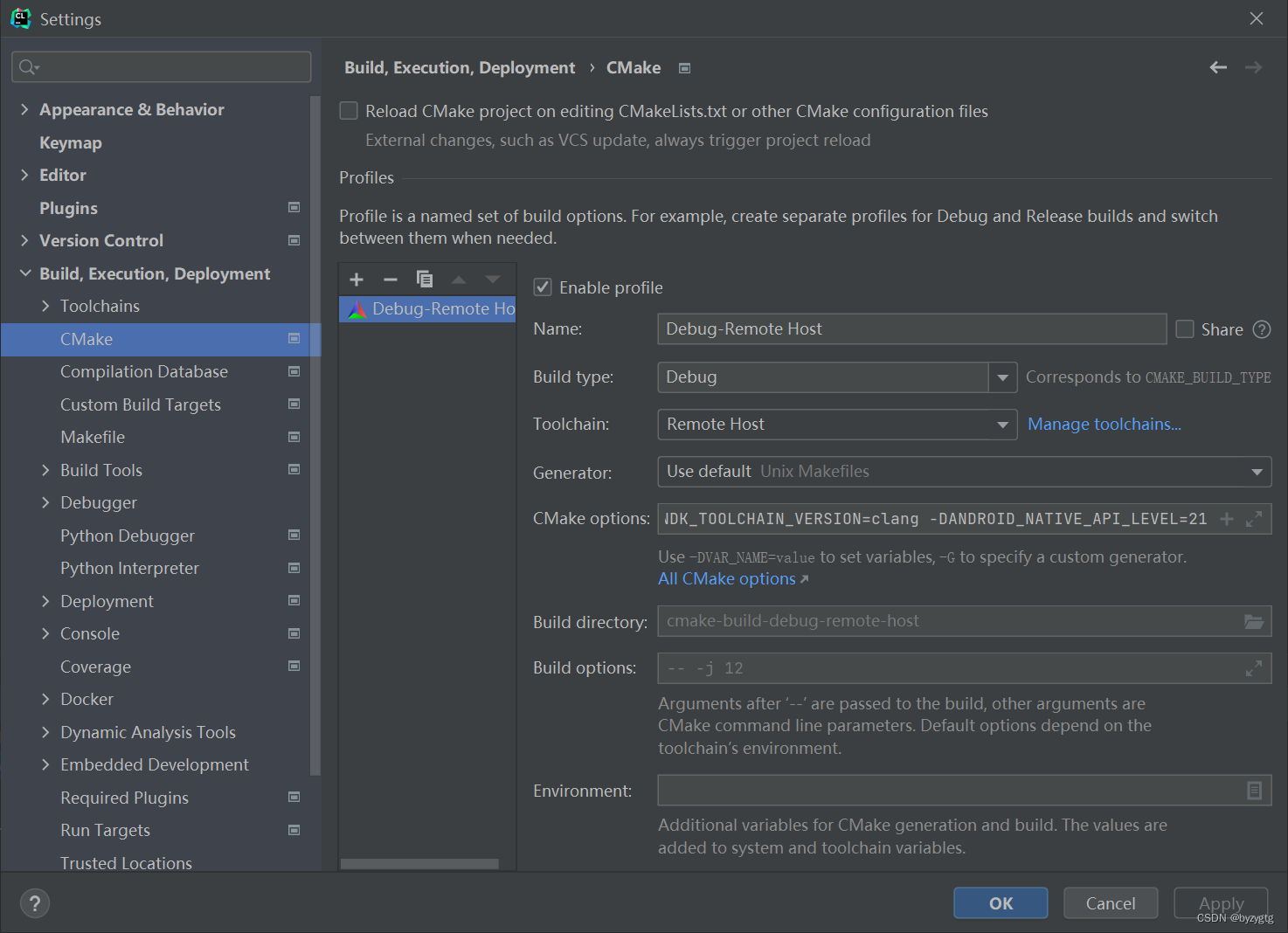Screen dimensions: 1288x933
Task: Click the horizontal scrollbar under profiles list
Action: (x=419, y=864)
